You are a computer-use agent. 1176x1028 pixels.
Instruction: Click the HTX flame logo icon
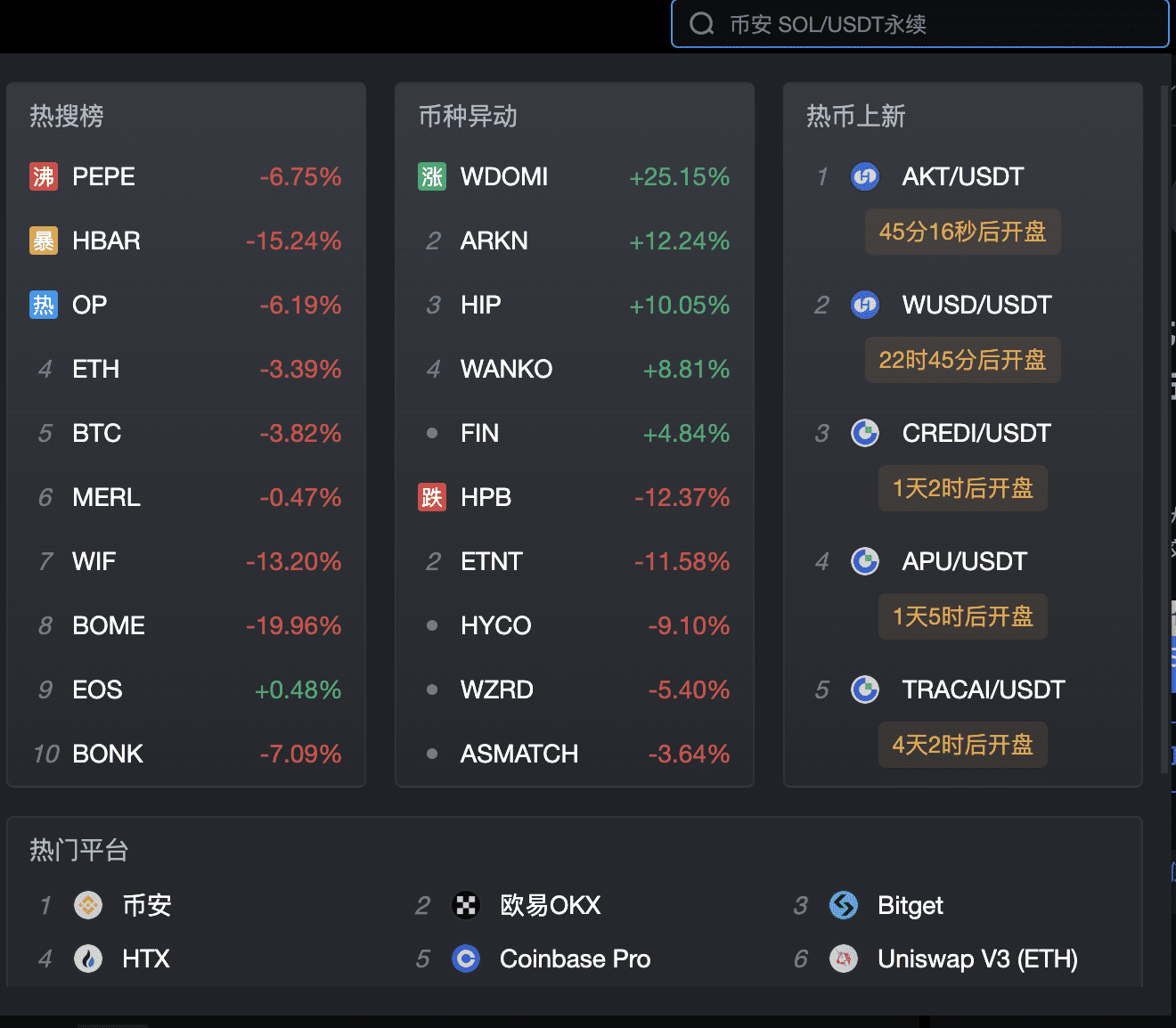coord(88,959)
